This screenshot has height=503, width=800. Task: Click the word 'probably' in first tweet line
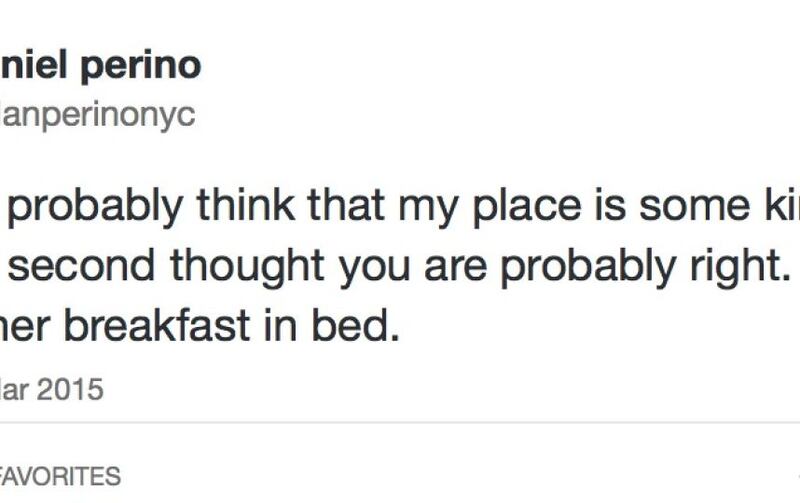[x=95, y=207]
